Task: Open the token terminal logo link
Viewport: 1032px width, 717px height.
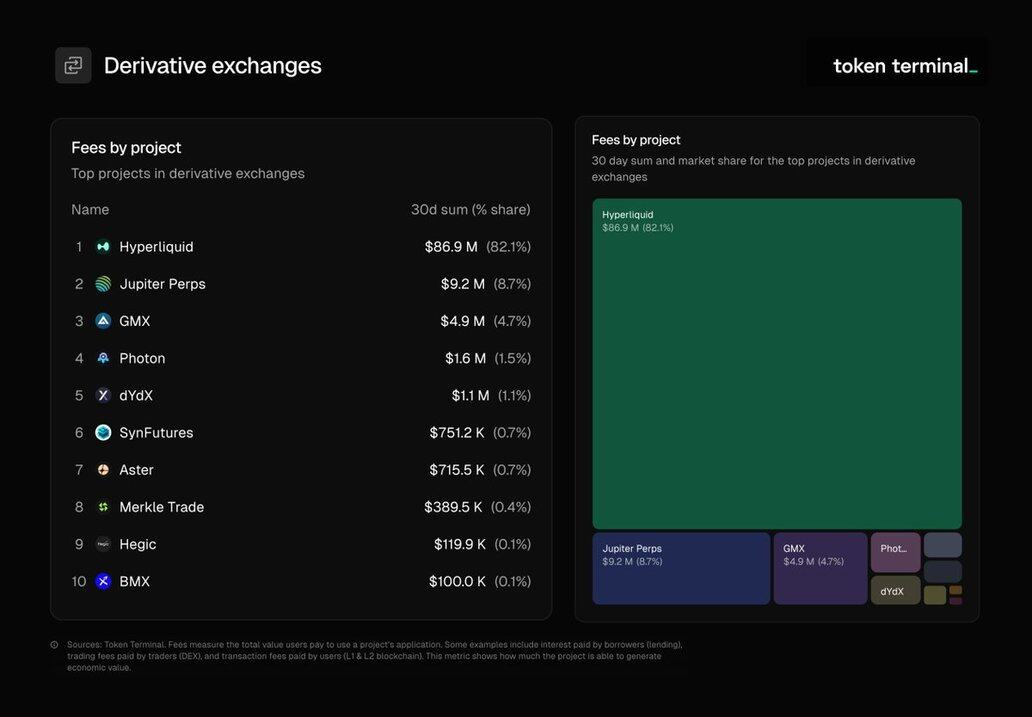Action: (x=904, y=66)
